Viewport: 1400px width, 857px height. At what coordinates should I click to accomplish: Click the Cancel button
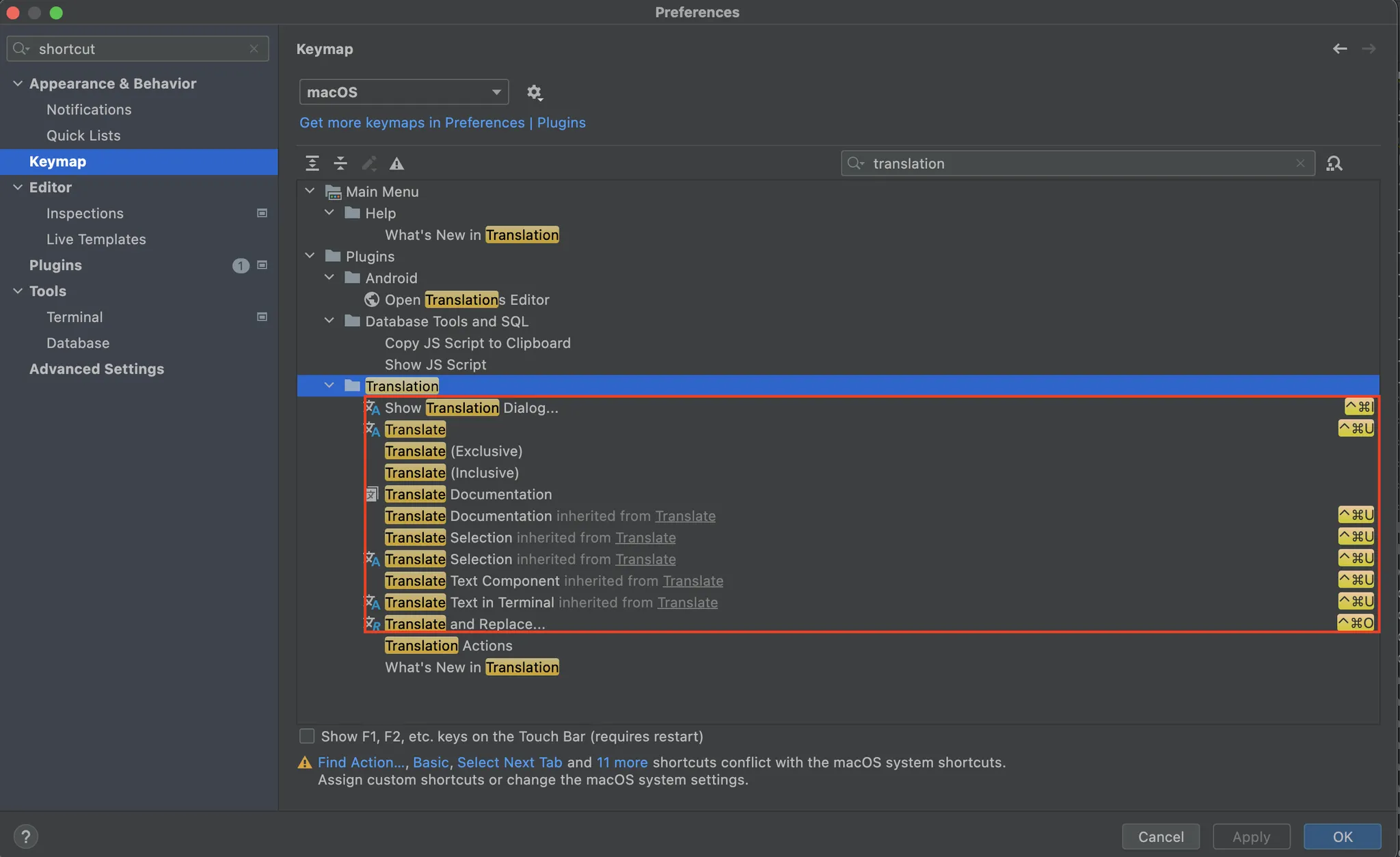coord(1161,836)
